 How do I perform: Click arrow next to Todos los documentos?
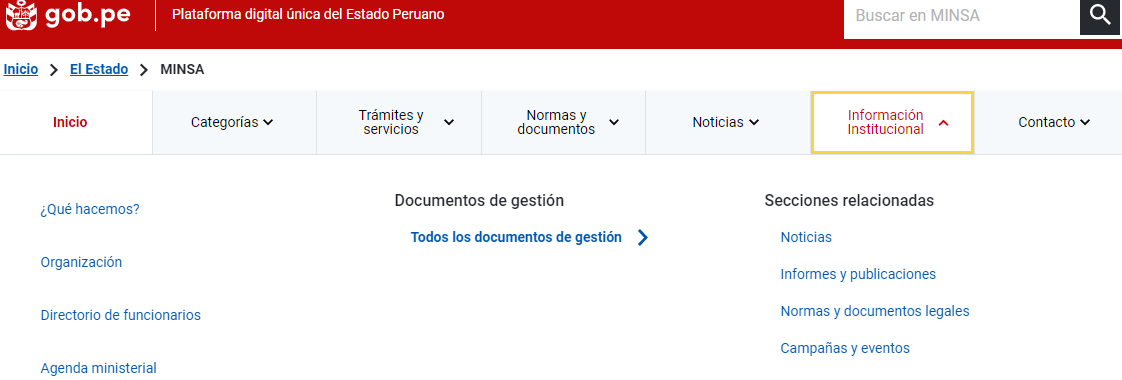pyautogui.click(x=643, y=238)
